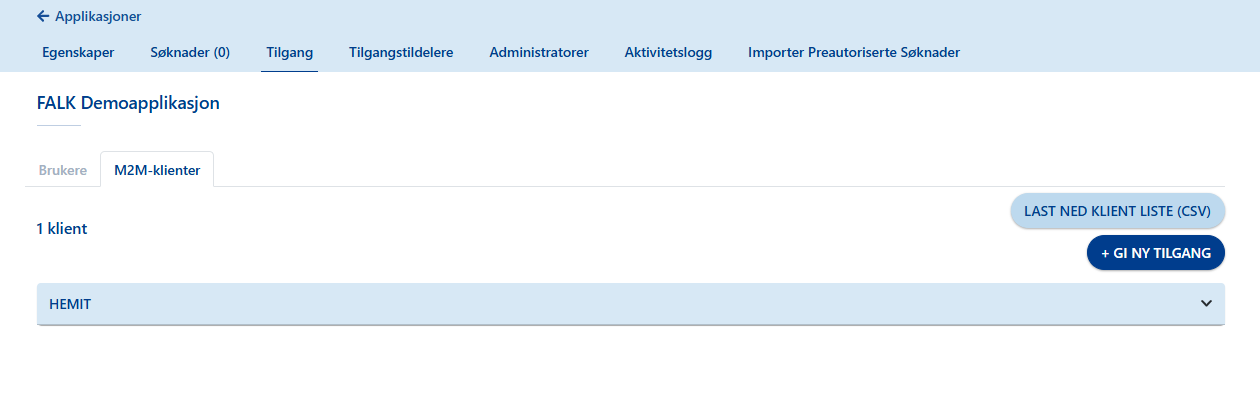Click the active underline beneath Tilgang tab
The height and width of the screenshot is (400, 1260).
tap(289, 71)
